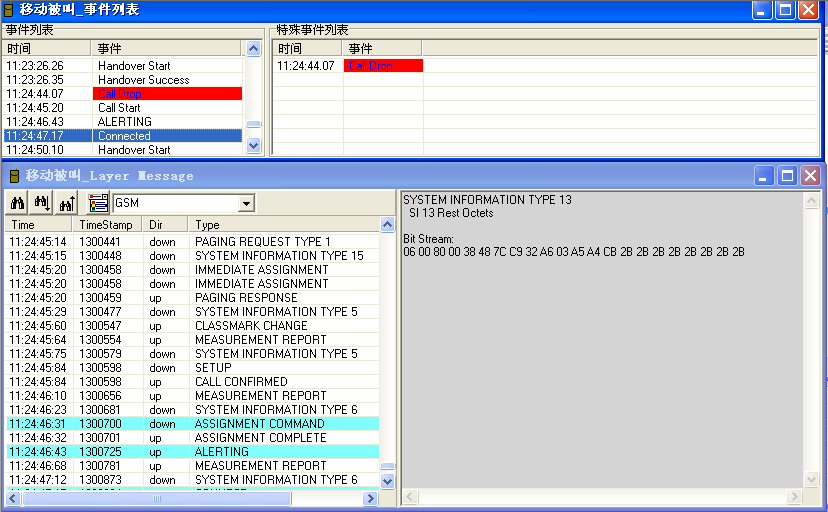Select the Call Start event row

click(x=123, y=108)
